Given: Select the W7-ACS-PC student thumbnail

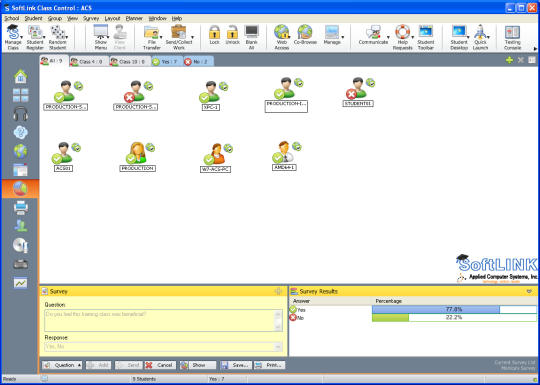Looking at the screenshot, I should pos(216,158).
